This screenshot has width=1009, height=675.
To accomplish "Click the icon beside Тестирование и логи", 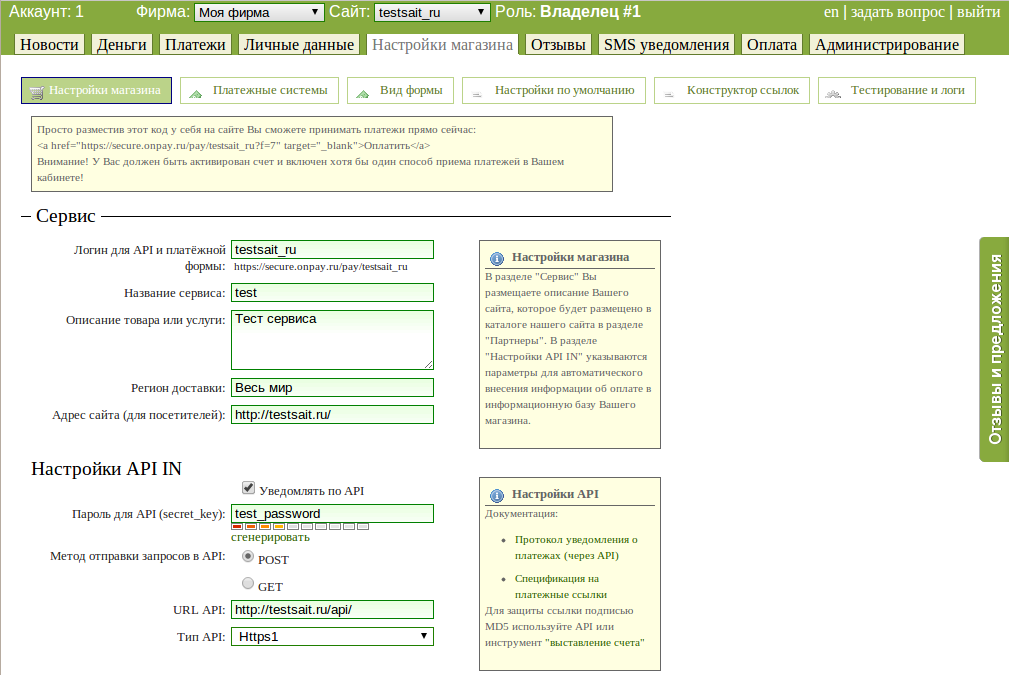I will click(x=835, y=91).
